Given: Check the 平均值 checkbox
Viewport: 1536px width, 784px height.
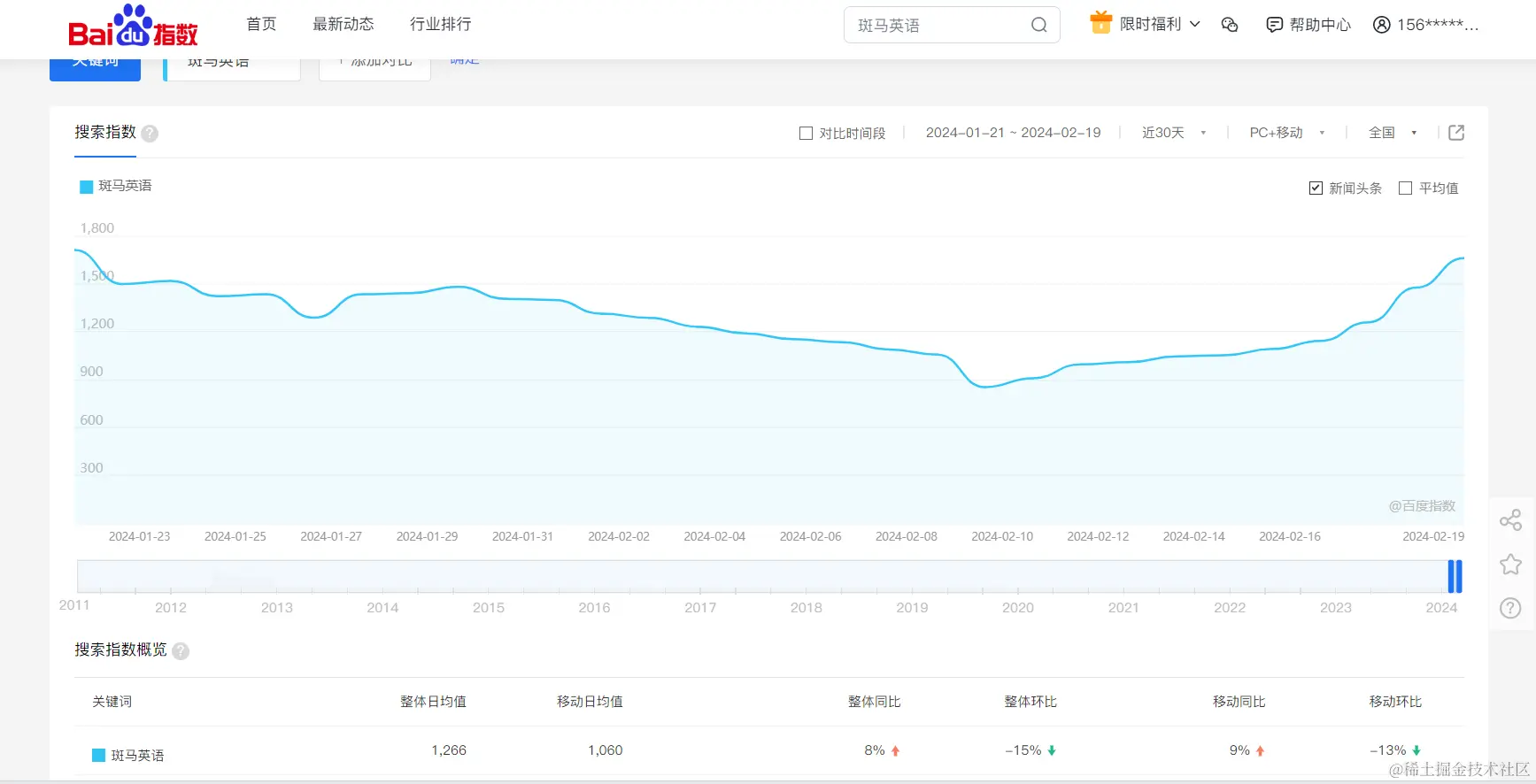Looking at the screenshot, I should click(x=1405, y=188).
